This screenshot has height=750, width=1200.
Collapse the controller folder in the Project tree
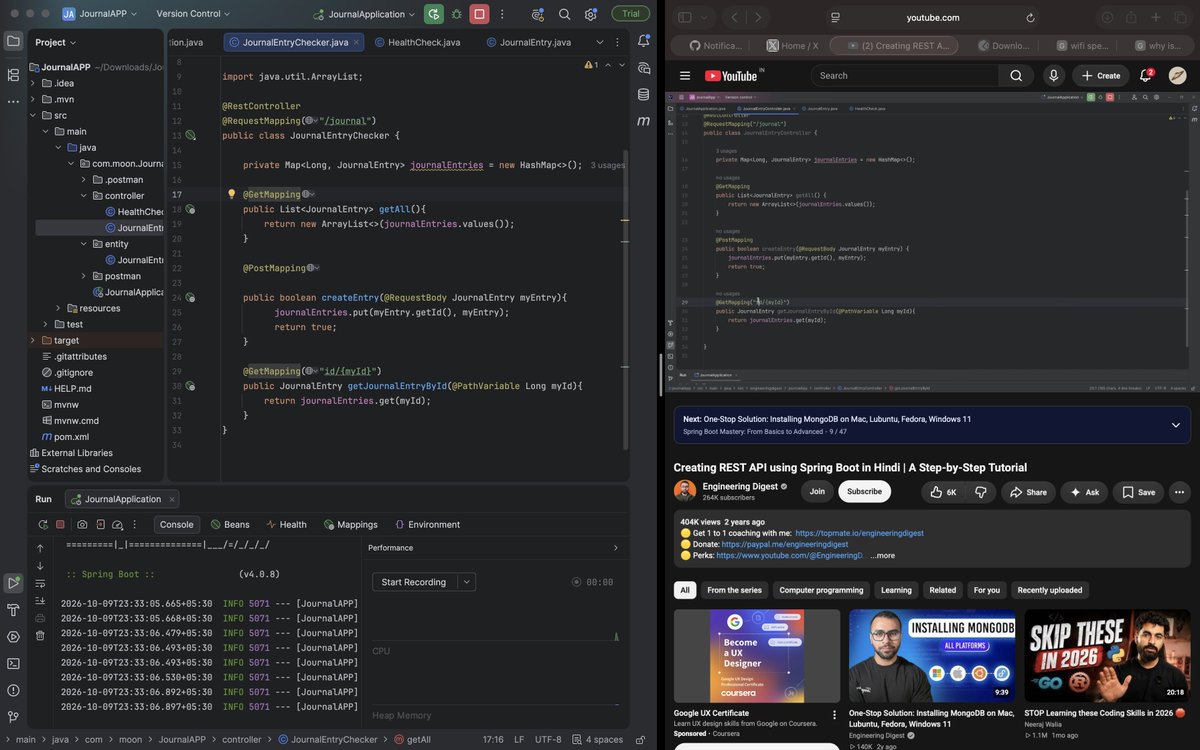click(84, 196)
